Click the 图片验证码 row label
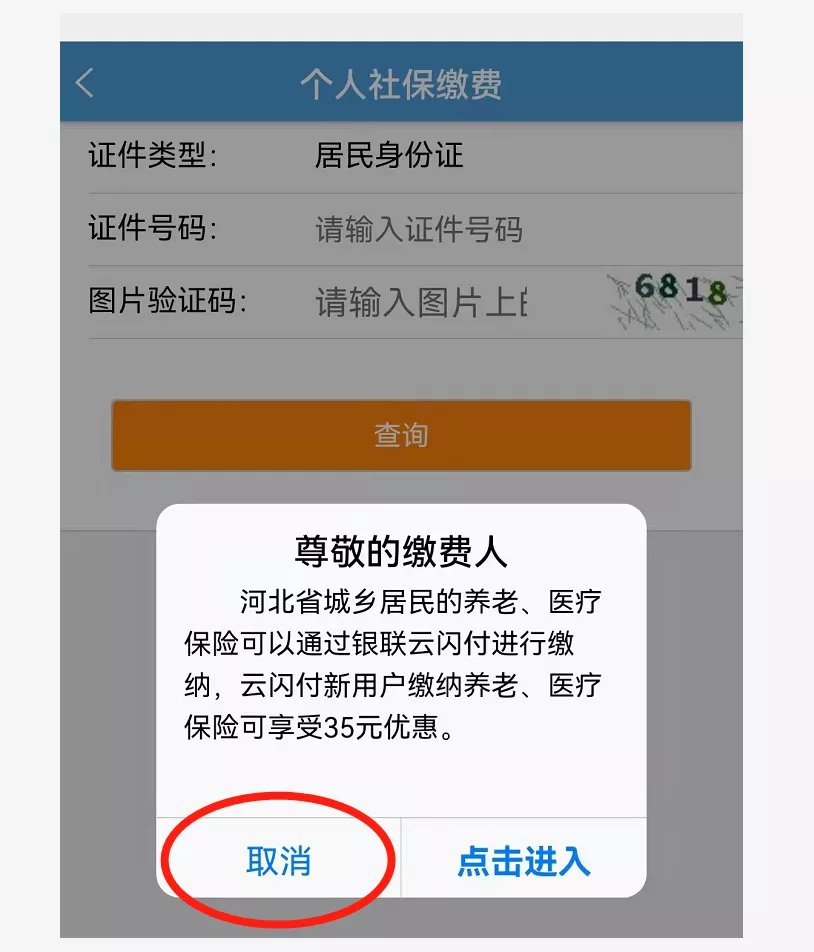Viewport: 814px width, 952px height. point(168,301)
